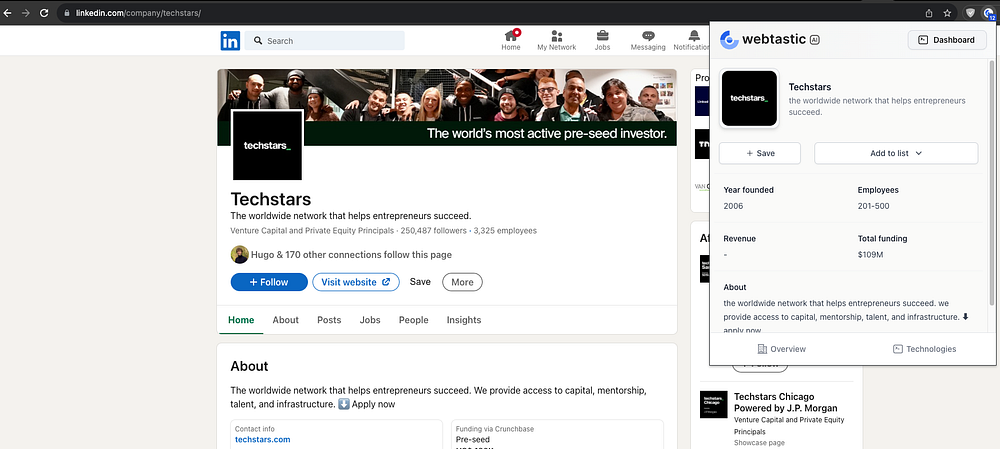Select the Jobs tab on company page
1000x449 pixels.
coord(370,320)
